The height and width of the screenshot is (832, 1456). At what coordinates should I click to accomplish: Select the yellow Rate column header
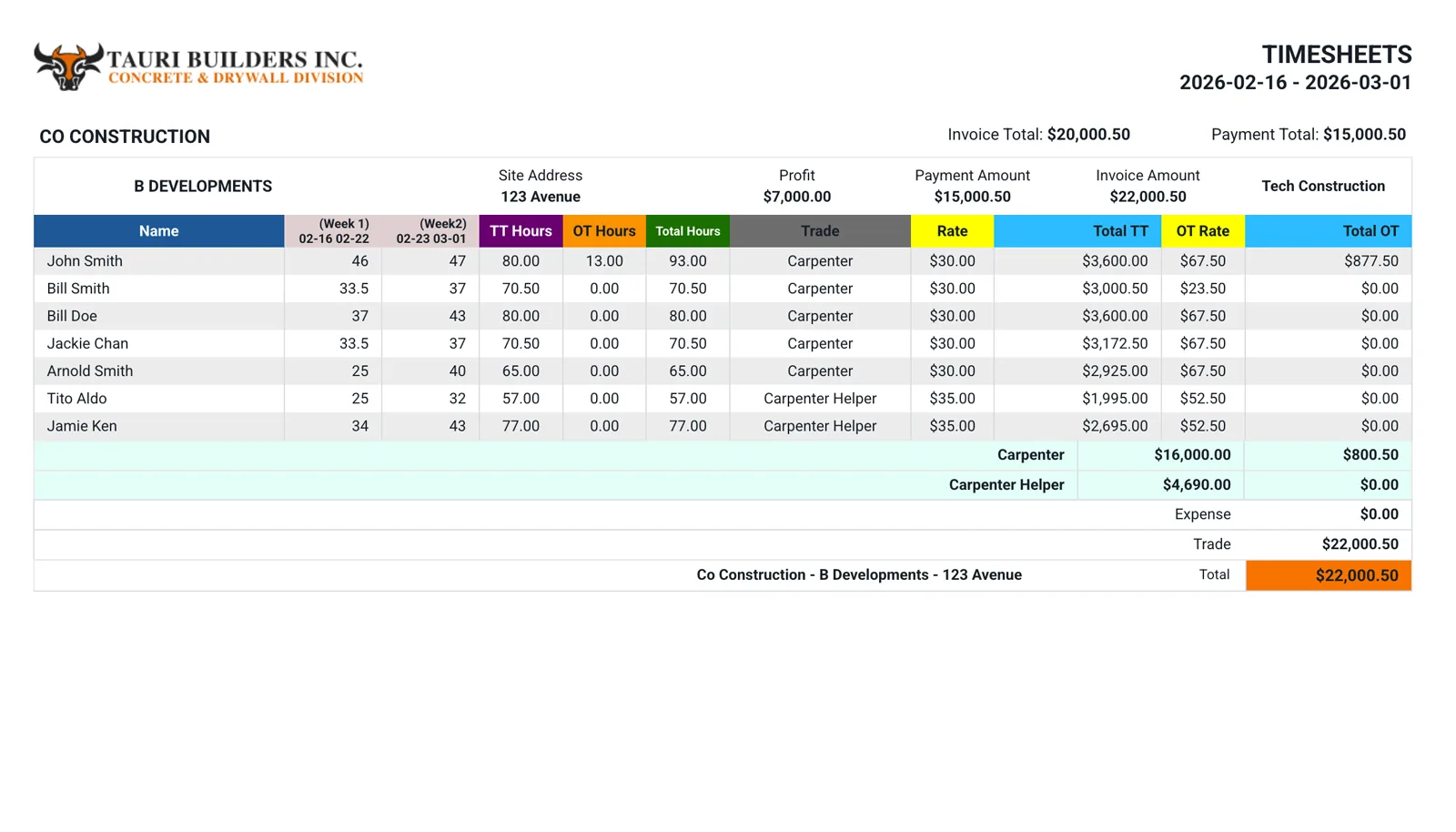click(952, 231)
